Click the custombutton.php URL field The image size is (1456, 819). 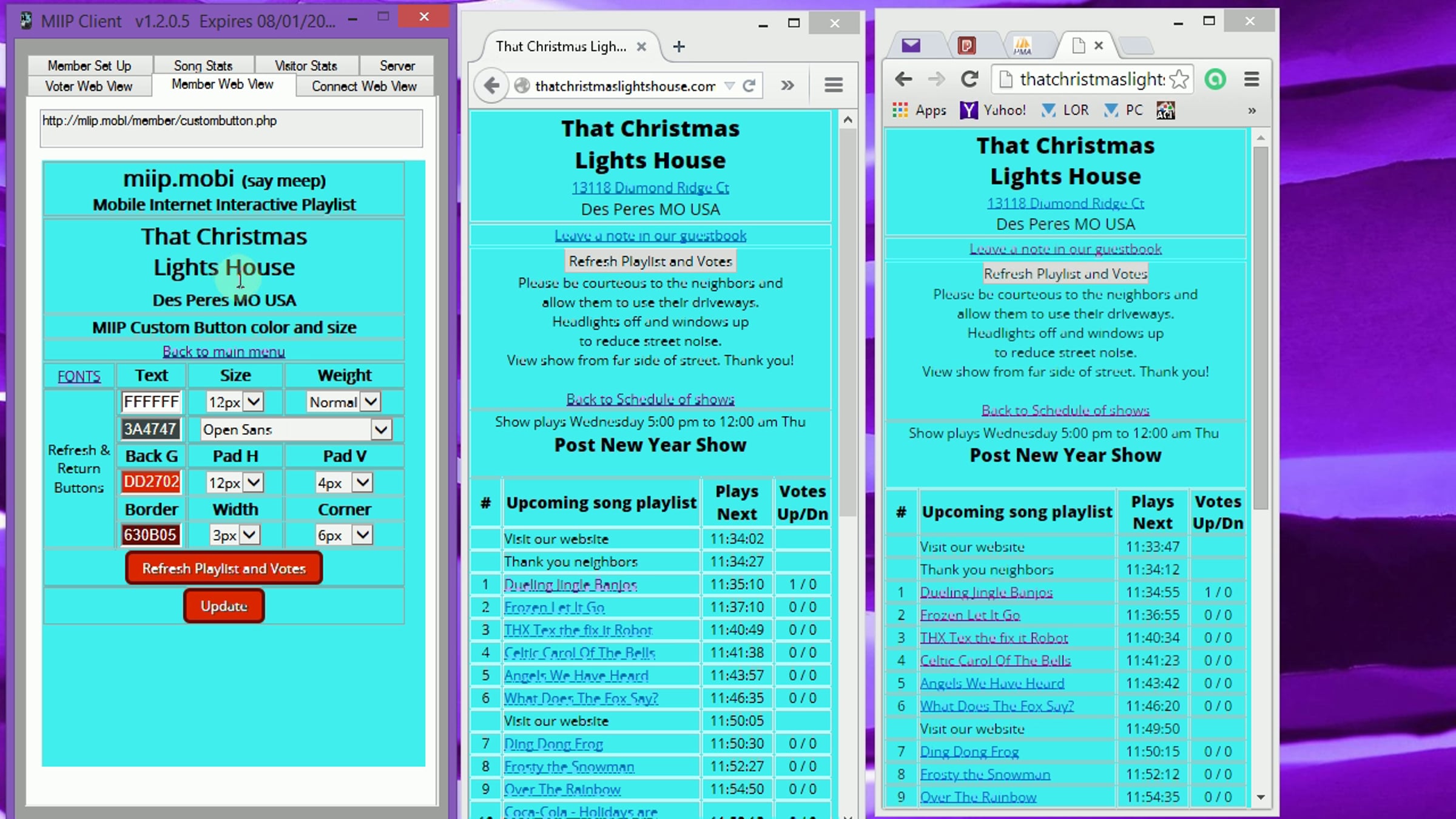click(231, 127)
